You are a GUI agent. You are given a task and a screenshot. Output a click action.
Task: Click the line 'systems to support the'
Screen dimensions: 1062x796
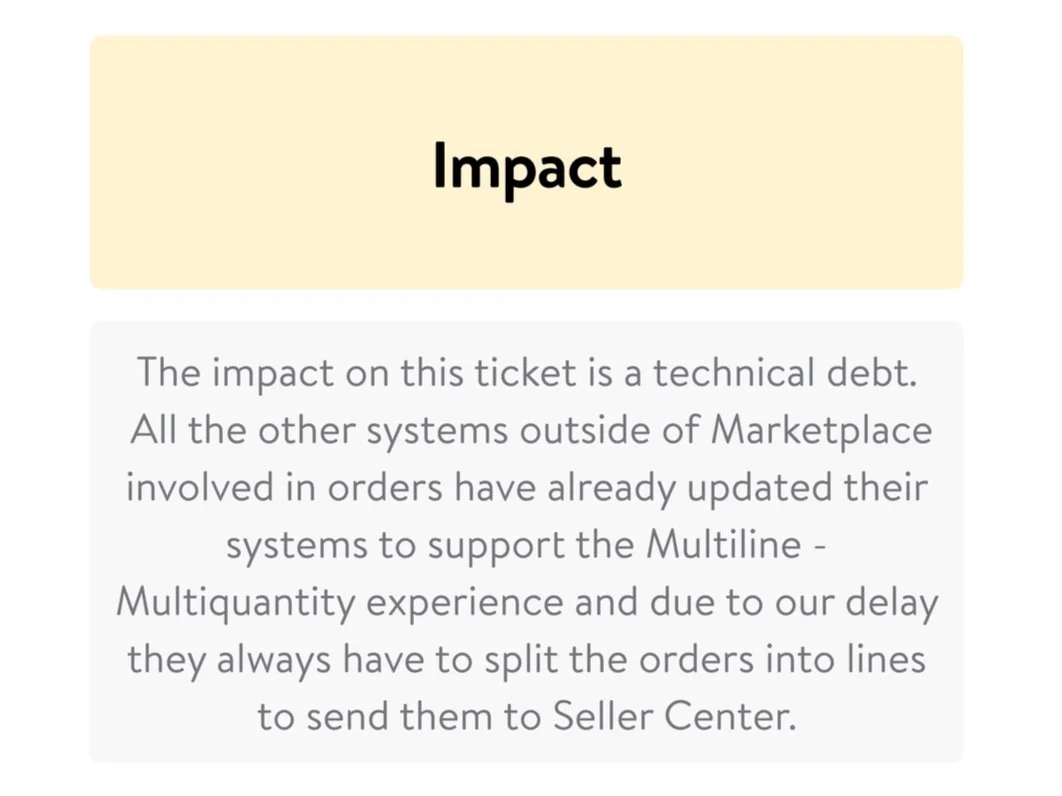[x=526, y=545]
